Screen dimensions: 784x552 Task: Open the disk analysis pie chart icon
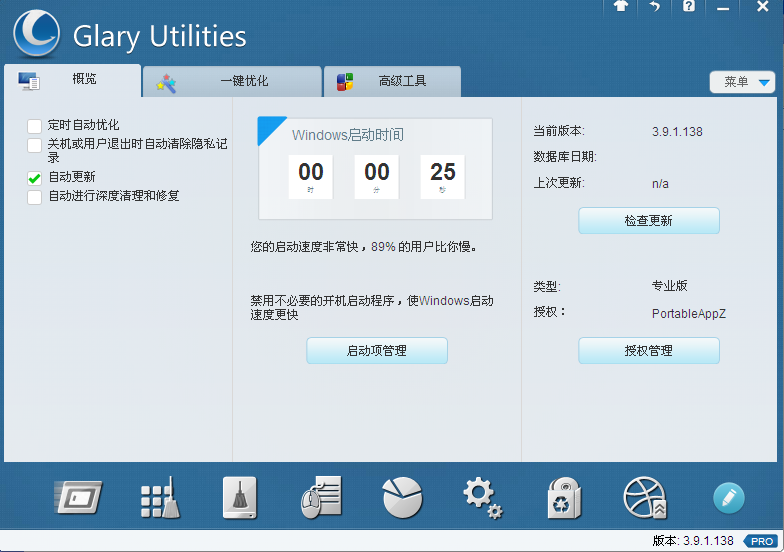coord(402,497)
